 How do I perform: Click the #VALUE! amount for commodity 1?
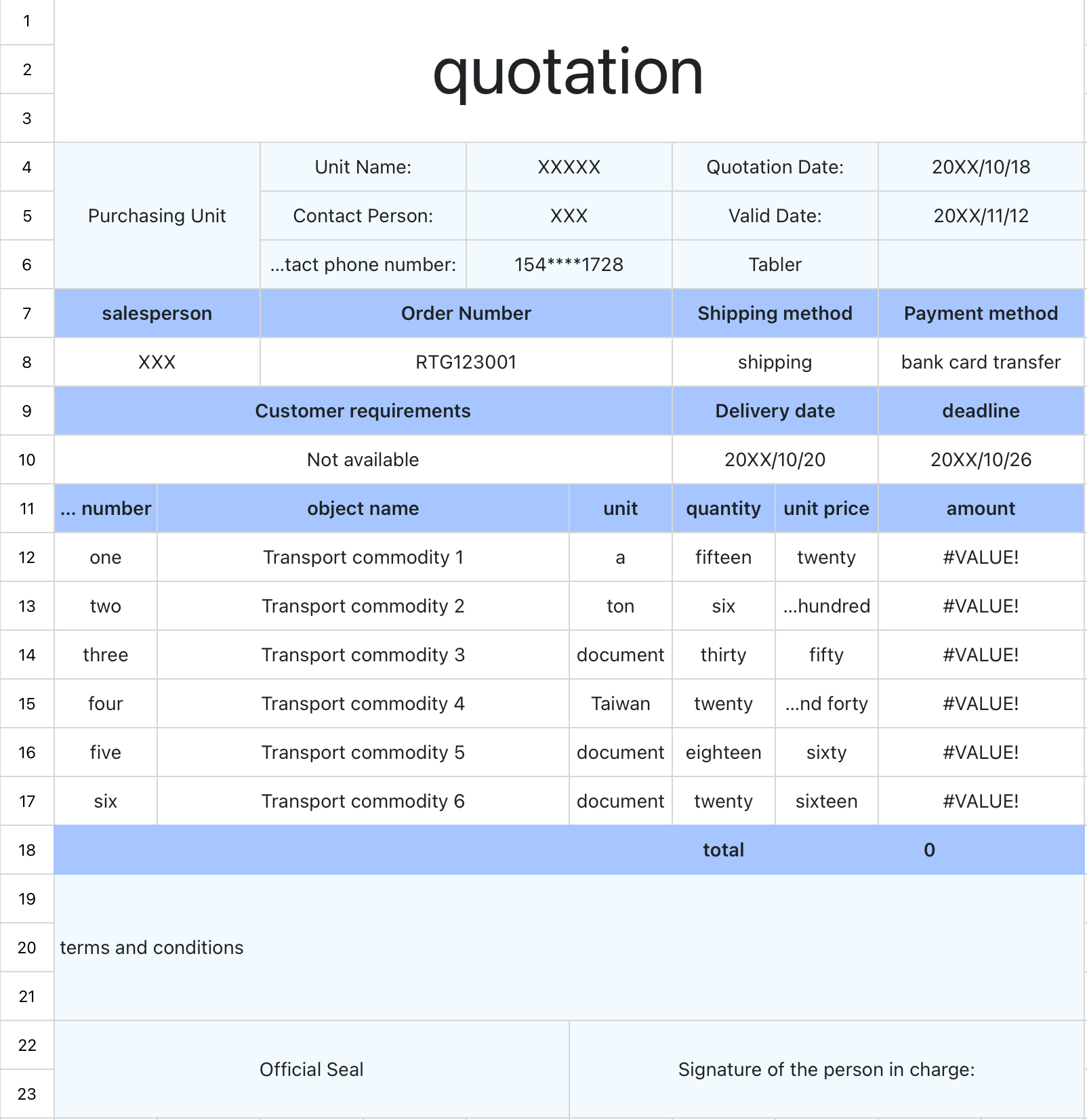tap(981, 557)
